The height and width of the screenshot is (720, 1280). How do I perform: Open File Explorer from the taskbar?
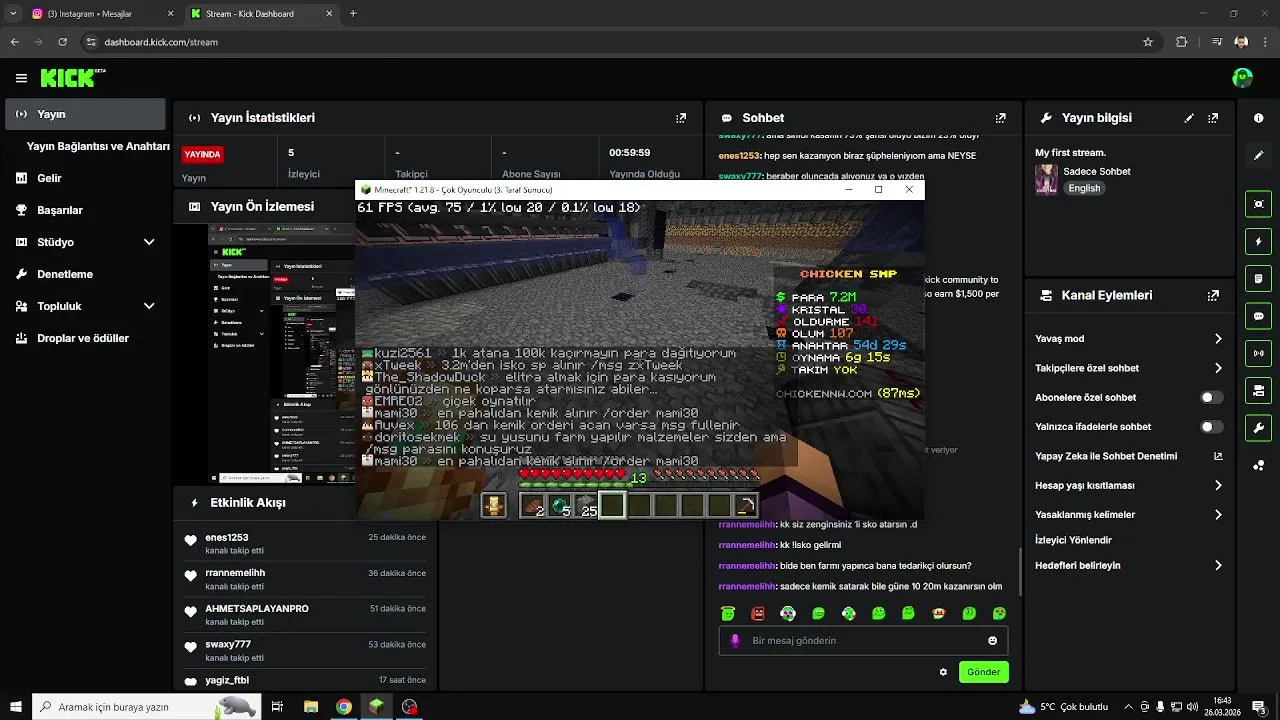click(310, 707)
